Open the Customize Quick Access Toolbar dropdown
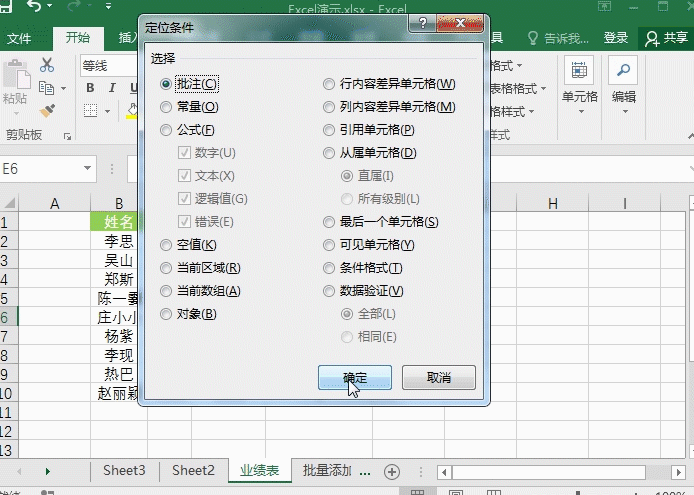The image size is (694, 495). click(x=108, y=6)
